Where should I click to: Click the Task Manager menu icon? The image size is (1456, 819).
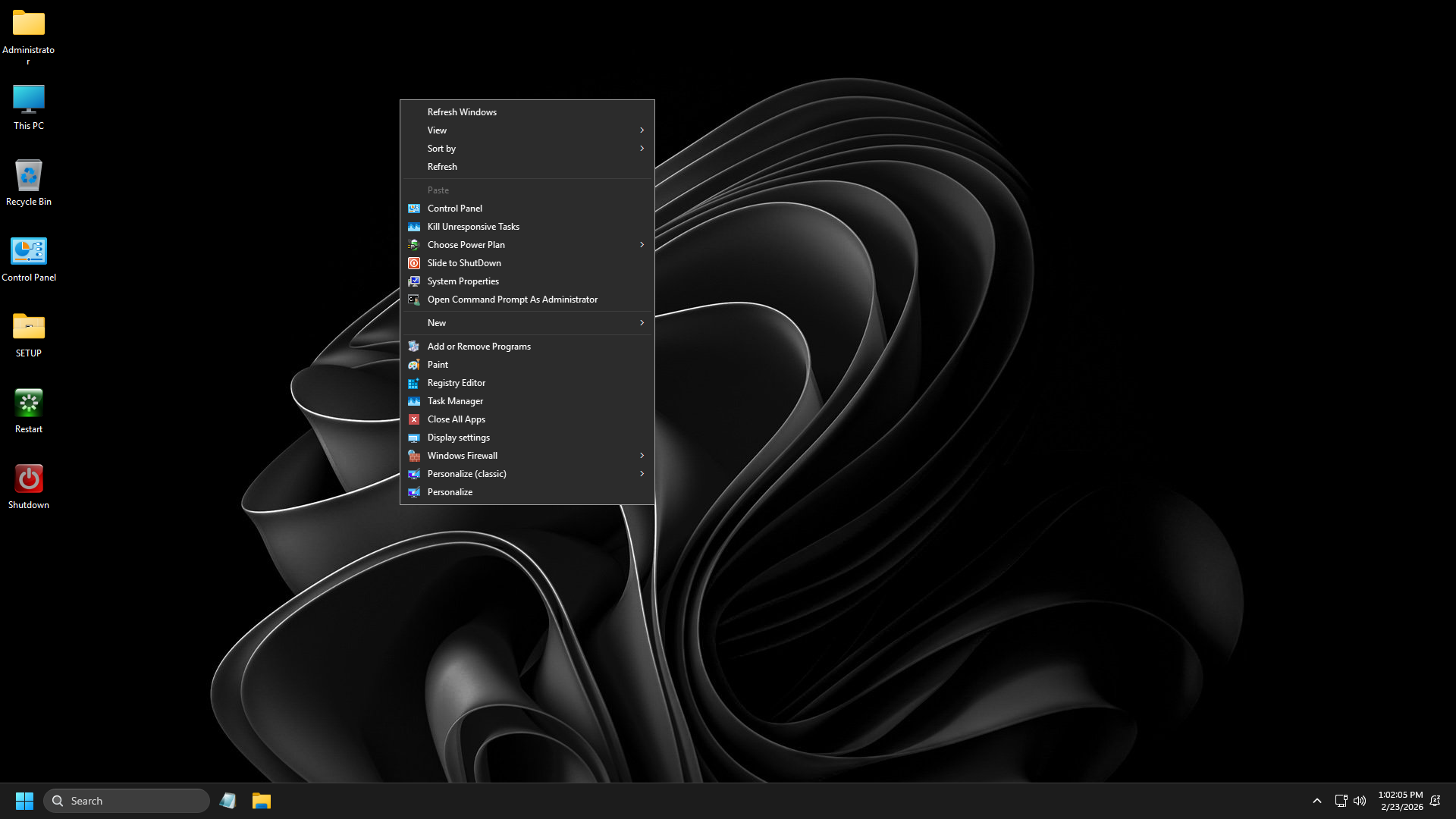(x=414, y=401)
